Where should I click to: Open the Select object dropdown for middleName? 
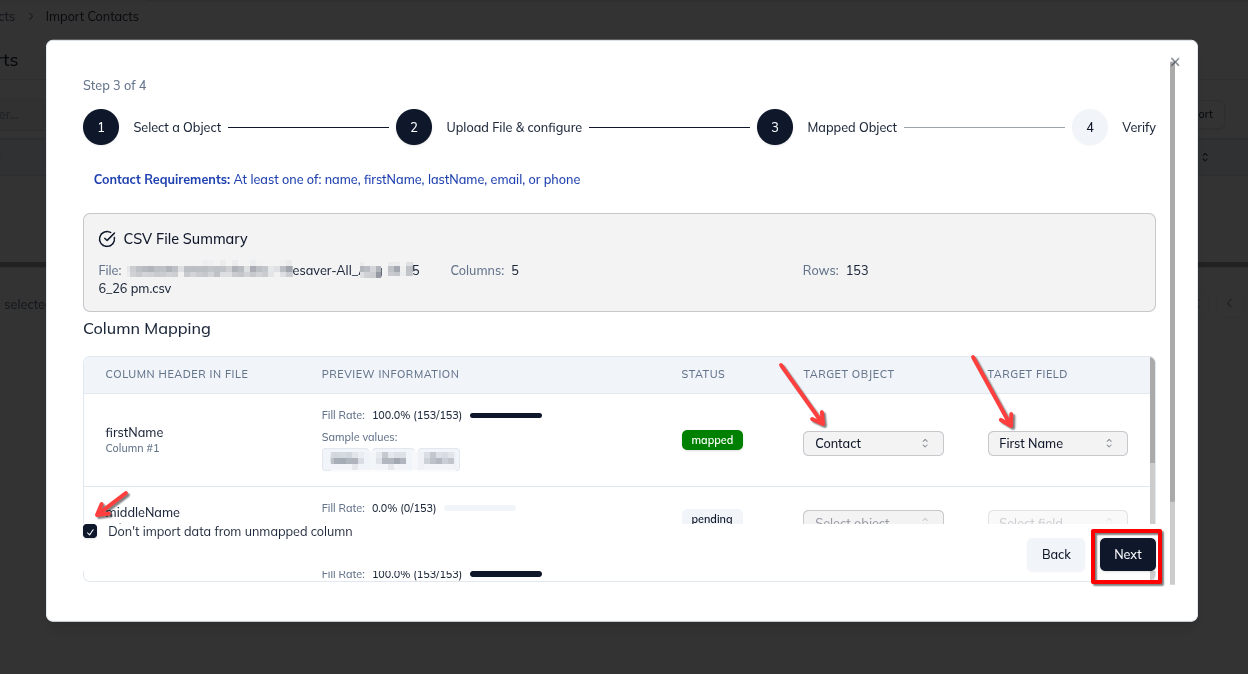pos(872,521)
